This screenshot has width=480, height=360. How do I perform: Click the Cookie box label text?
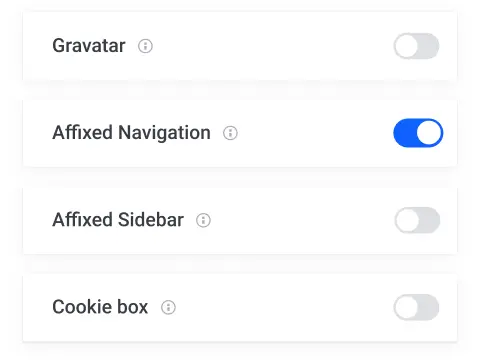(100, 307)
